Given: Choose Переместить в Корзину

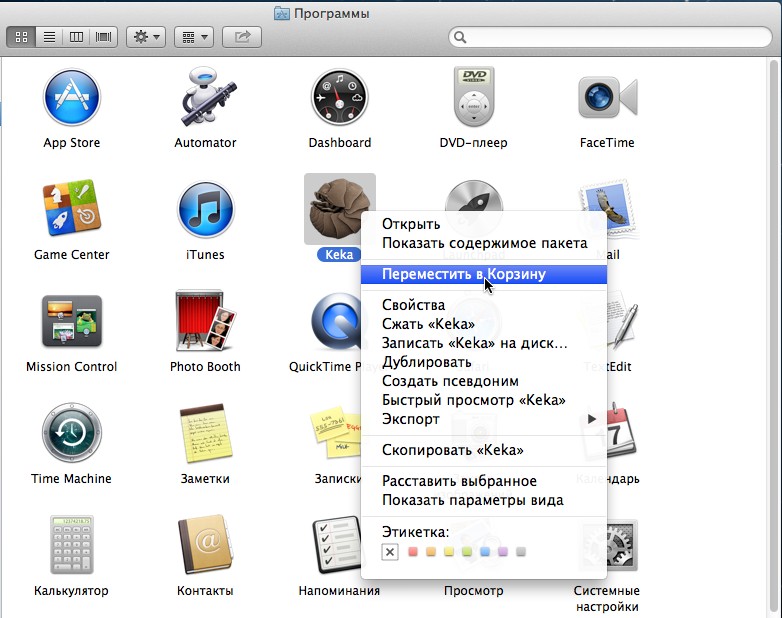Looking at the screenshot, I should coord(484,274).
